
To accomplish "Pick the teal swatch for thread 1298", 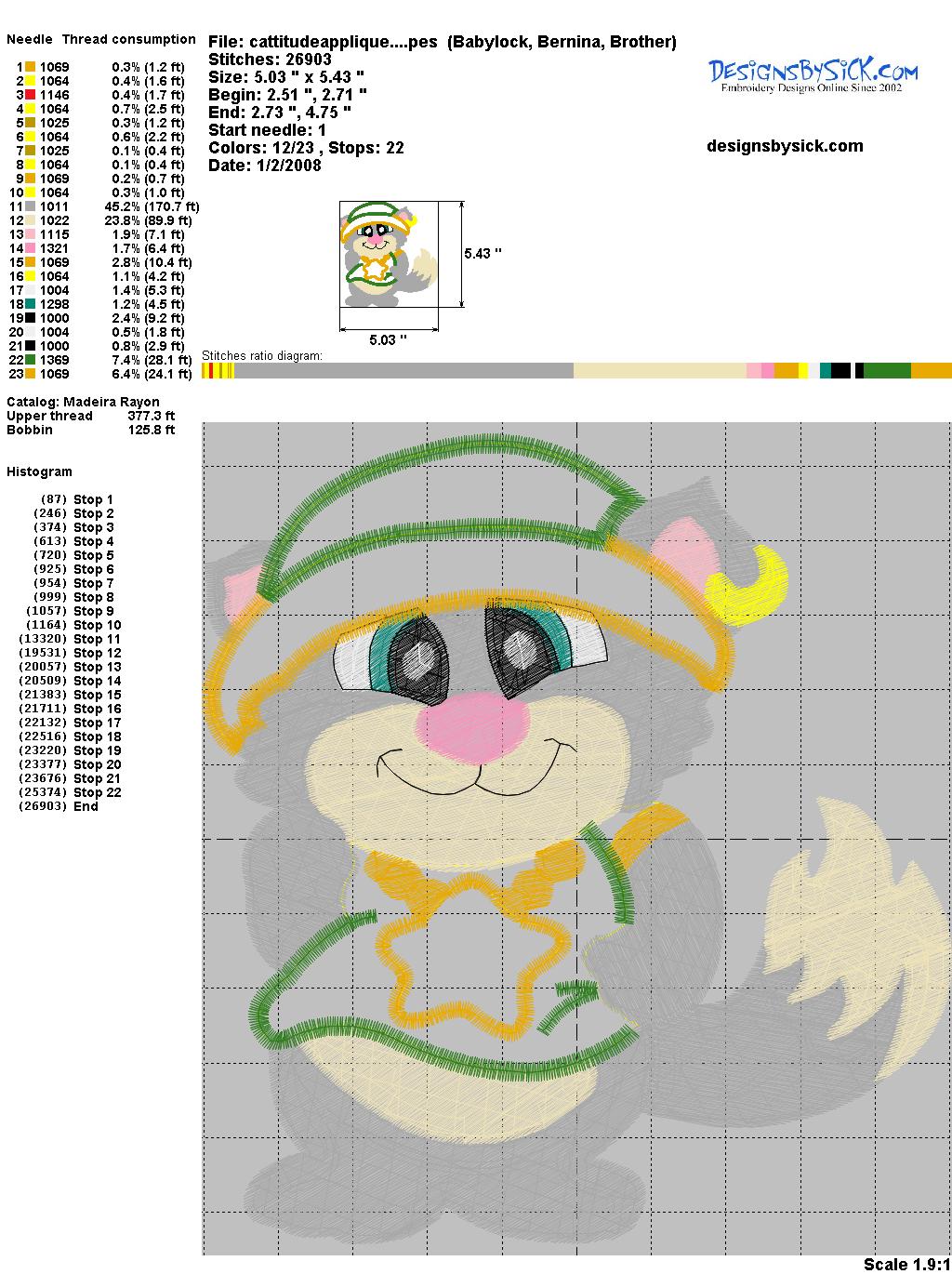I will point(31,304).
